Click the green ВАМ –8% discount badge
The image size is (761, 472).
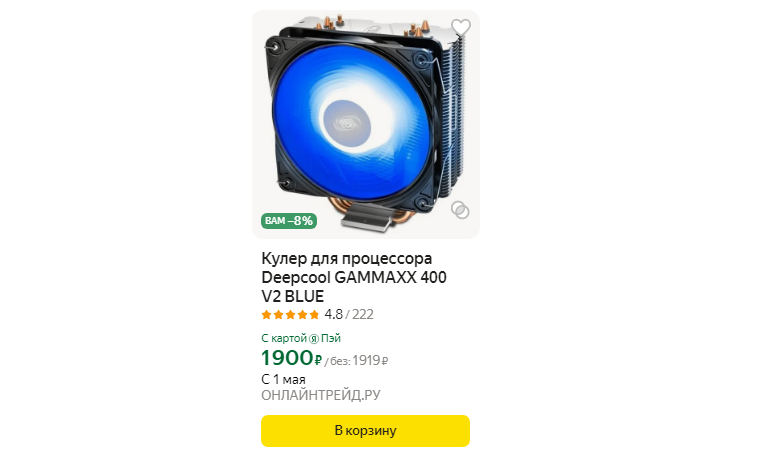(289, 221)
